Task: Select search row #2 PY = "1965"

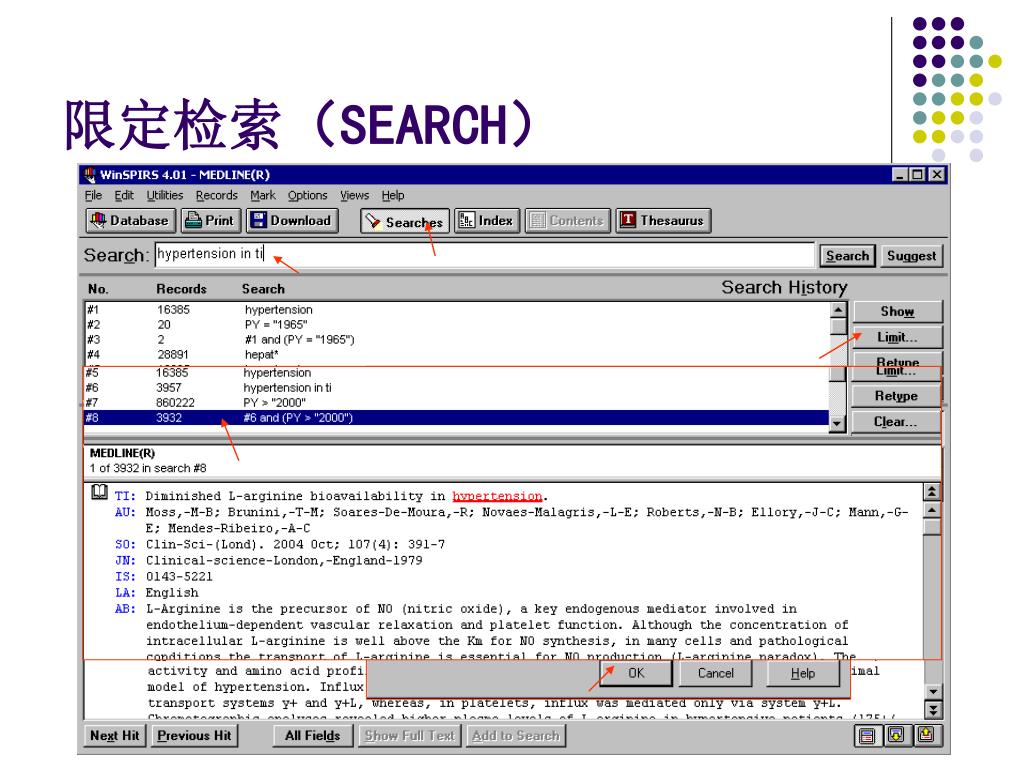Action: pos(457,325)
